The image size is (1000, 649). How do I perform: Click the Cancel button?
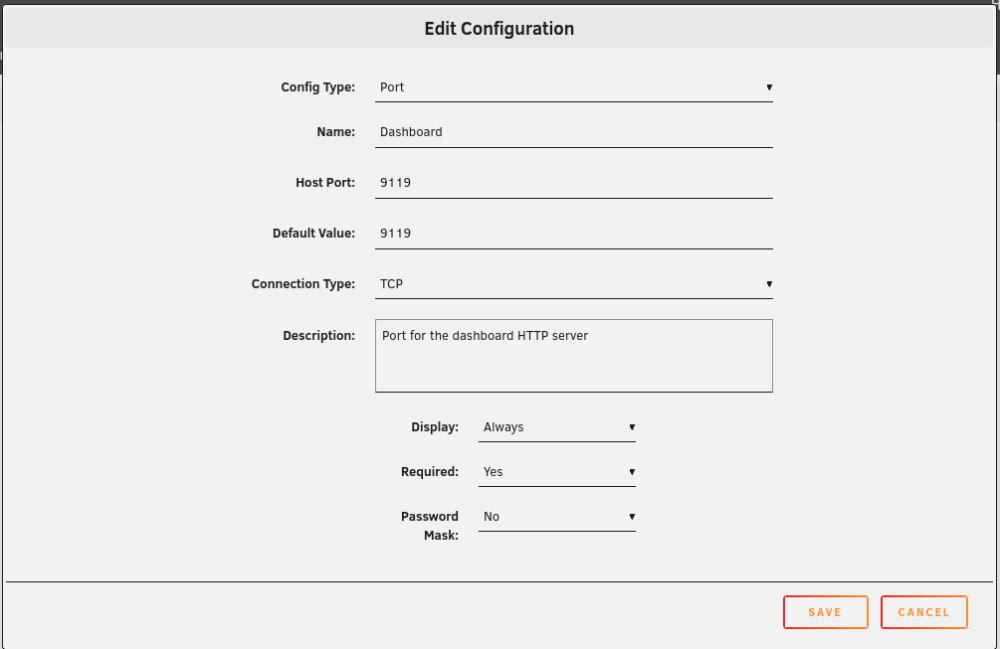coord(923,612)
